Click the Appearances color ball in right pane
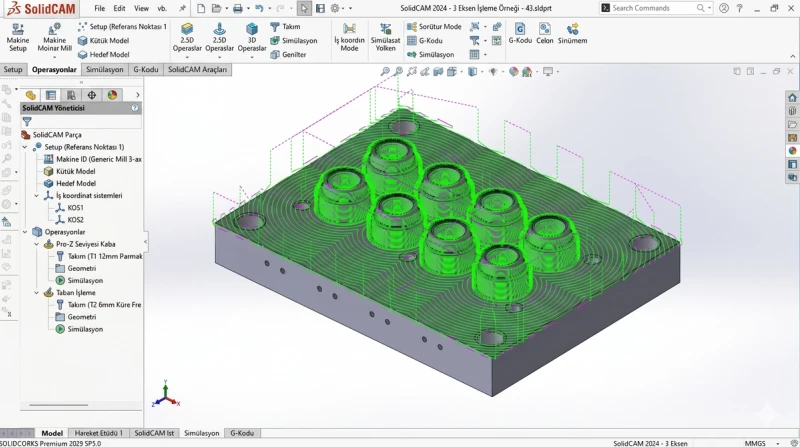The width and height of the screenshot is (800, 447). [x=792, y=151]
